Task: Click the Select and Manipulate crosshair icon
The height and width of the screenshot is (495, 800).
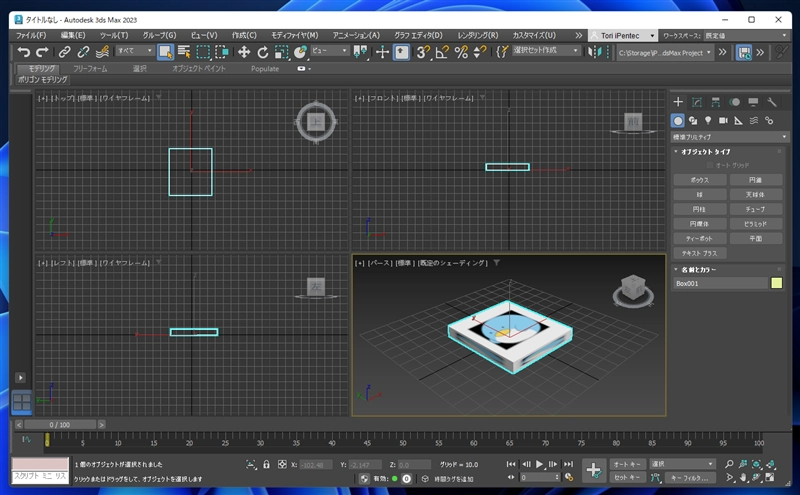Action: 382,52
